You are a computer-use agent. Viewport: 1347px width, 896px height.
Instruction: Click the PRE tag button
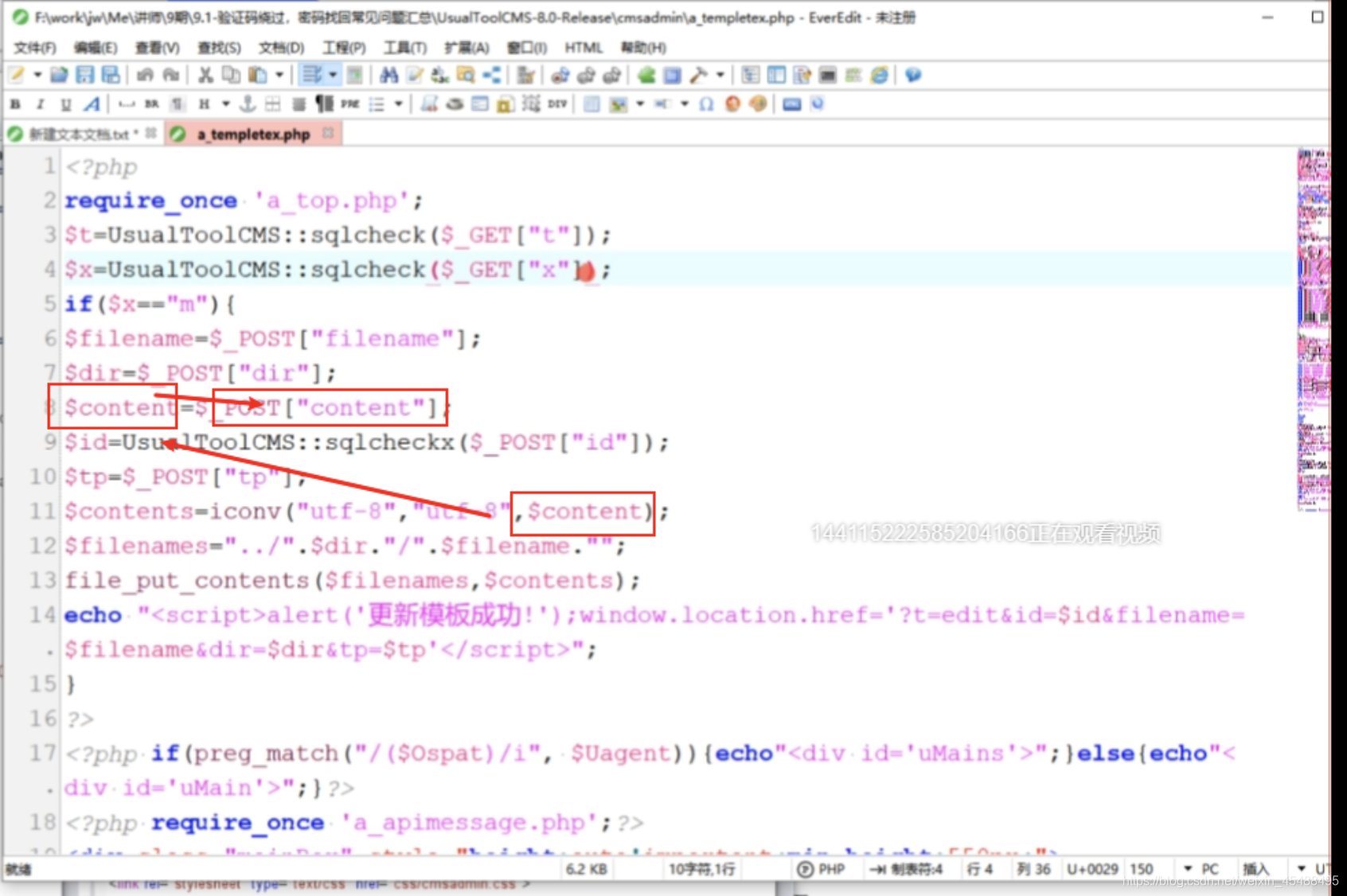click(349, 103)
